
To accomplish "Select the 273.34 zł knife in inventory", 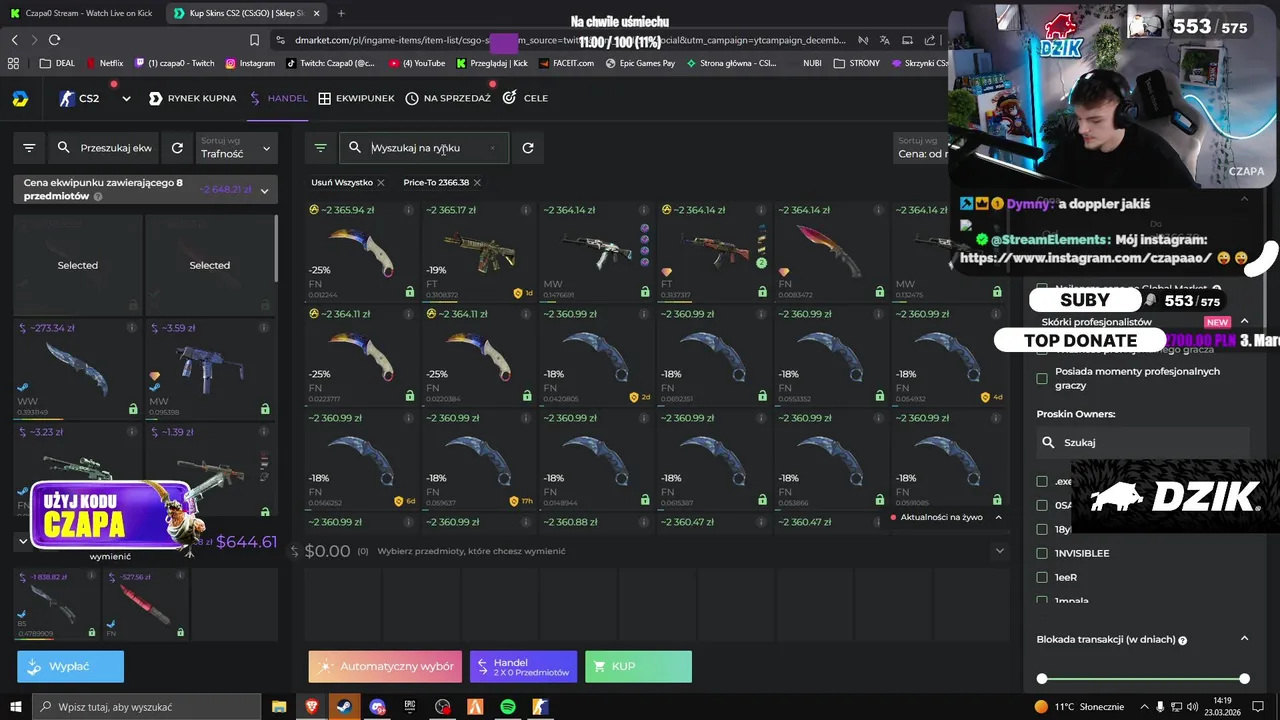I will tap(78, 367).
